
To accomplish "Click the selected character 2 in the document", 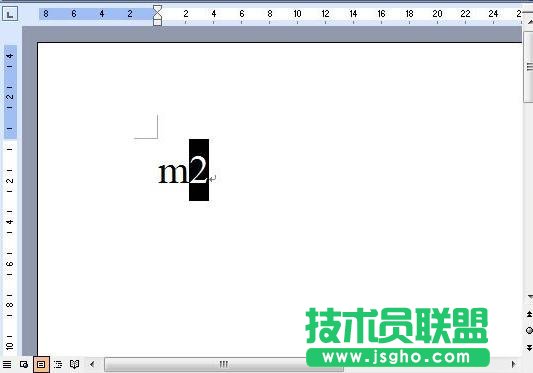I will 199,170.
